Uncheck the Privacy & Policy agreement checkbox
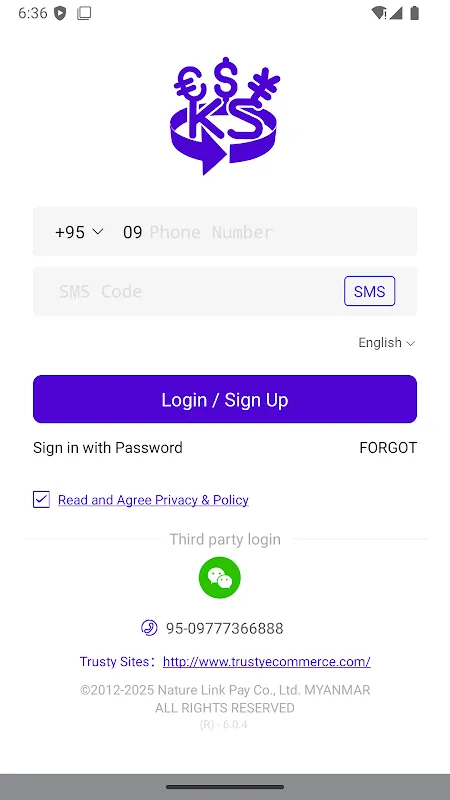 [x=41, y=499]
